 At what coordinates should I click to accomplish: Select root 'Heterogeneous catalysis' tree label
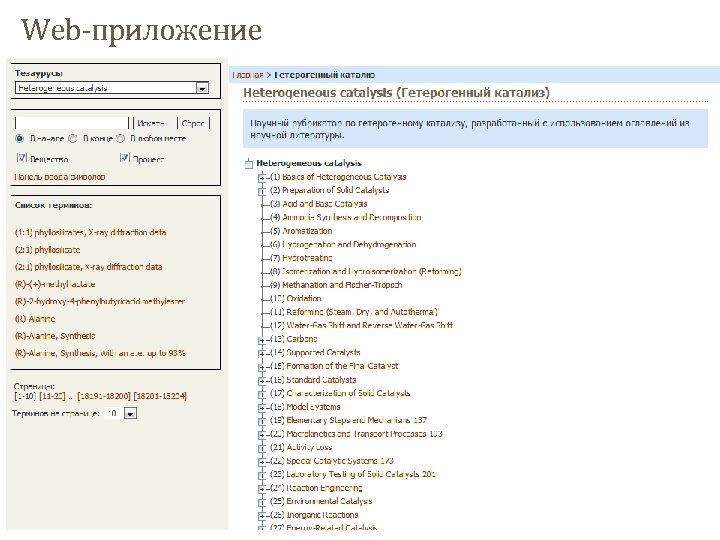tap(309, 163)
